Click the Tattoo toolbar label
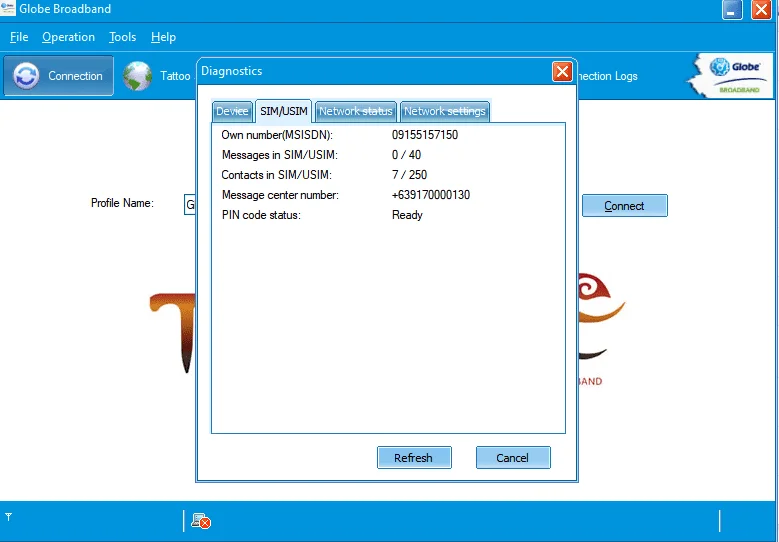Viewport: 779px width, 542px height. [175, 76]
